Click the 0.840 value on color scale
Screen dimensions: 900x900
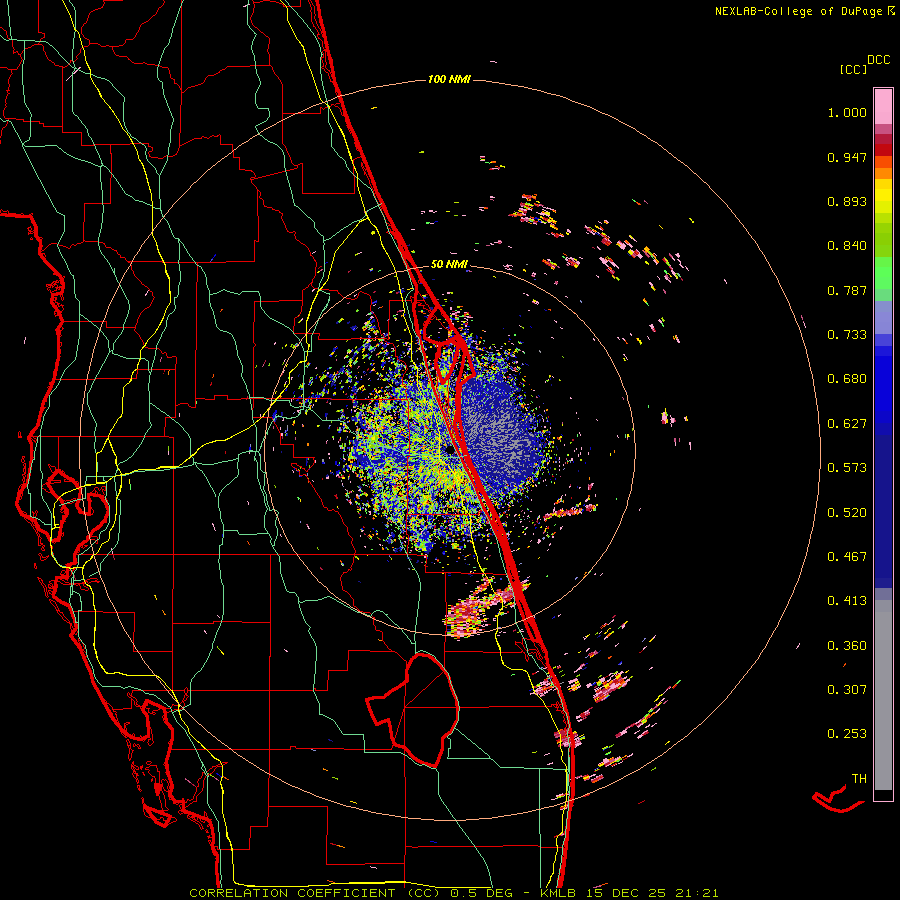[847, 246]
